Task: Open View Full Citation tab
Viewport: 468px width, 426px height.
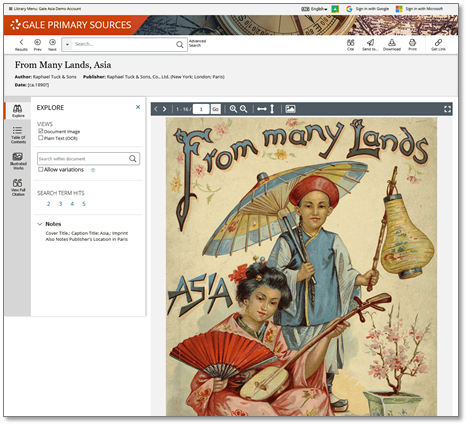Action: click(x=18, y=187)
